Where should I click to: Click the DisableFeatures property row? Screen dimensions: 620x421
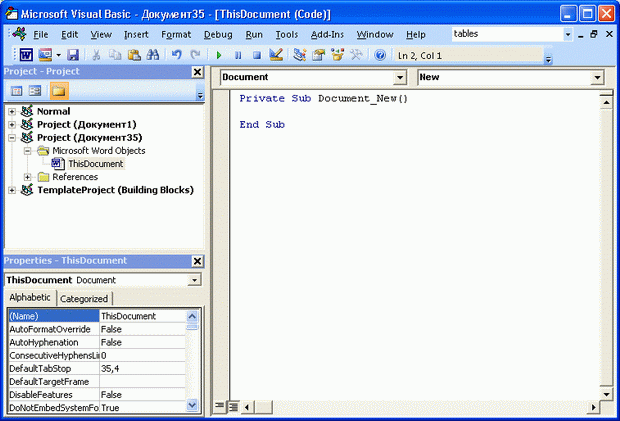[x=97, y=395]
